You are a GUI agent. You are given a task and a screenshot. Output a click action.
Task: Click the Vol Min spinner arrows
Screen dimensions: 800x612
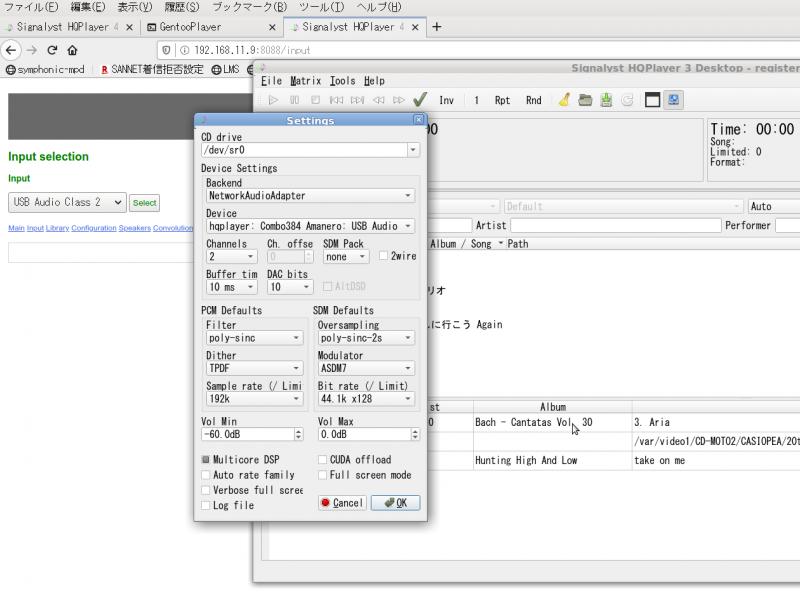click(298, 435)
